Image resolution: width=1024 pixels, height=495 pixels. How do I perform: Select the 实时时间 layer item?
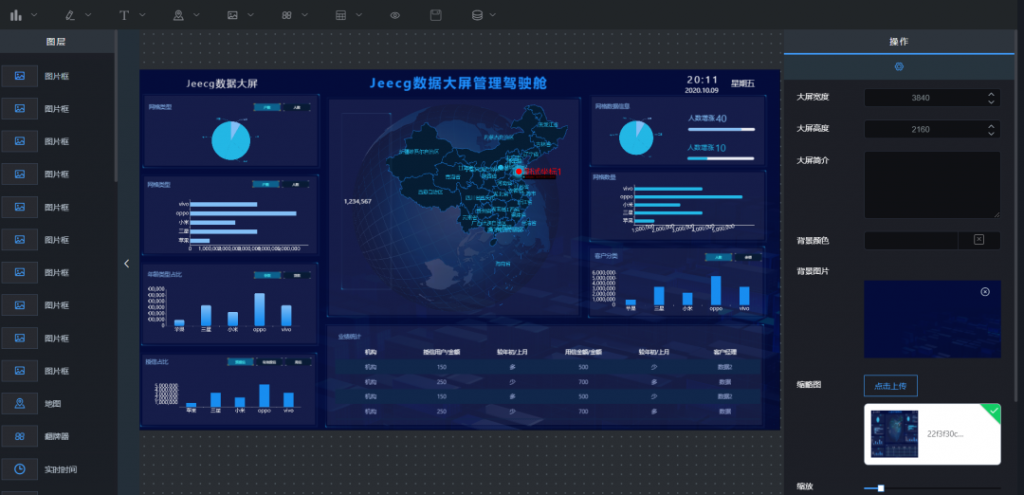(57, 470)
